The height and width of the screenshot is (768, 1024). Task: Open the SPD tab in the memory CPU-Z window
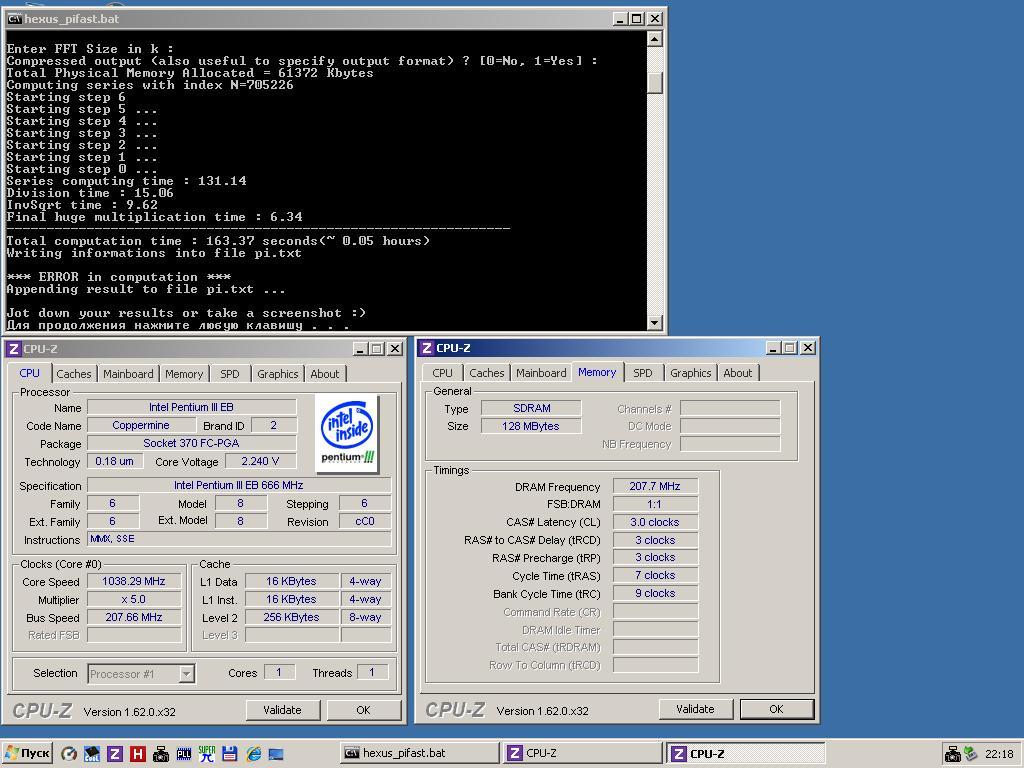[643, 373]
